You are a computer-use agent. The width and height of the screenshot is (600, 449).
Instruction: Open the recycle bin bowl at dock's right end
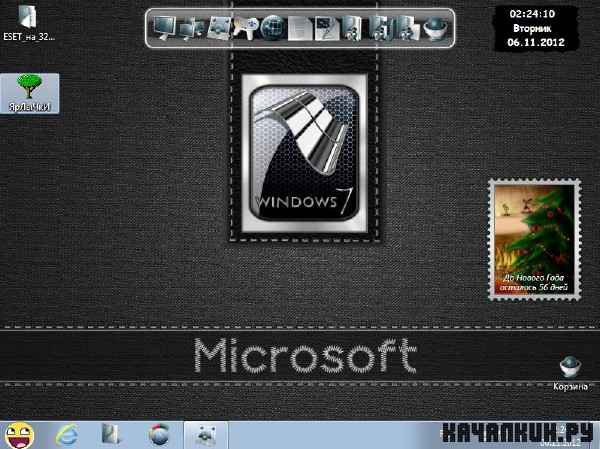[435, 28]
